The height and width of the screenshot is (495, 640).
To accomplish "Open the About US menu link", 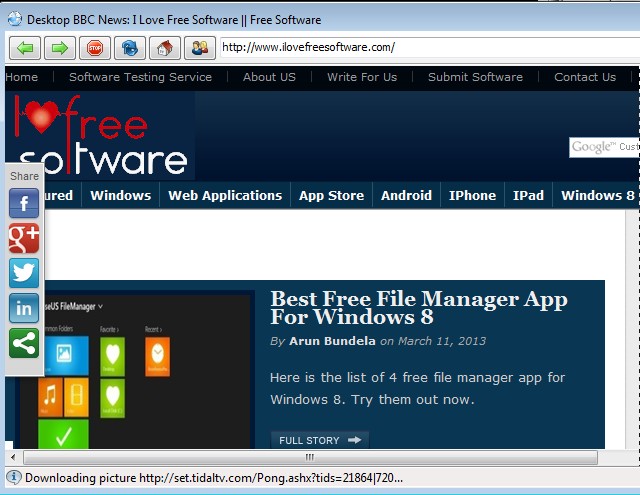I will click(x=269, y=77).
